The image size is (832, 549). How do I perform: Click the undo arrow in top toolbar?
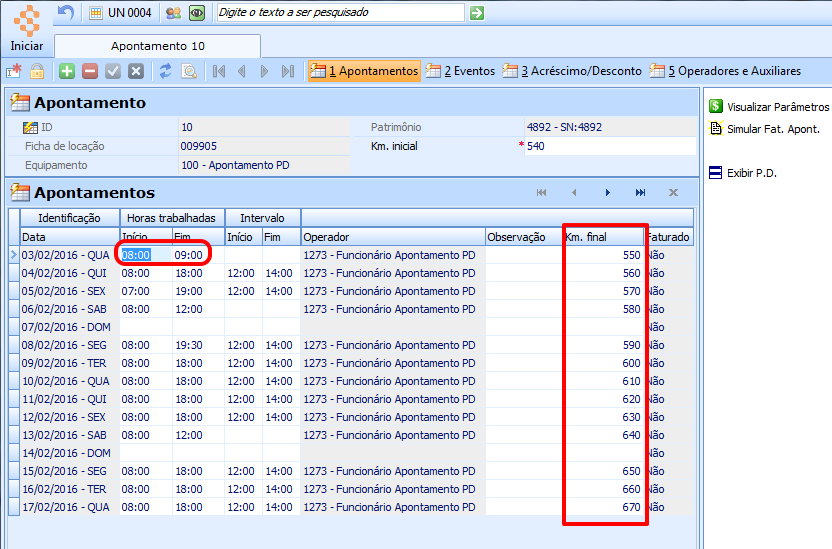point(66,12)
